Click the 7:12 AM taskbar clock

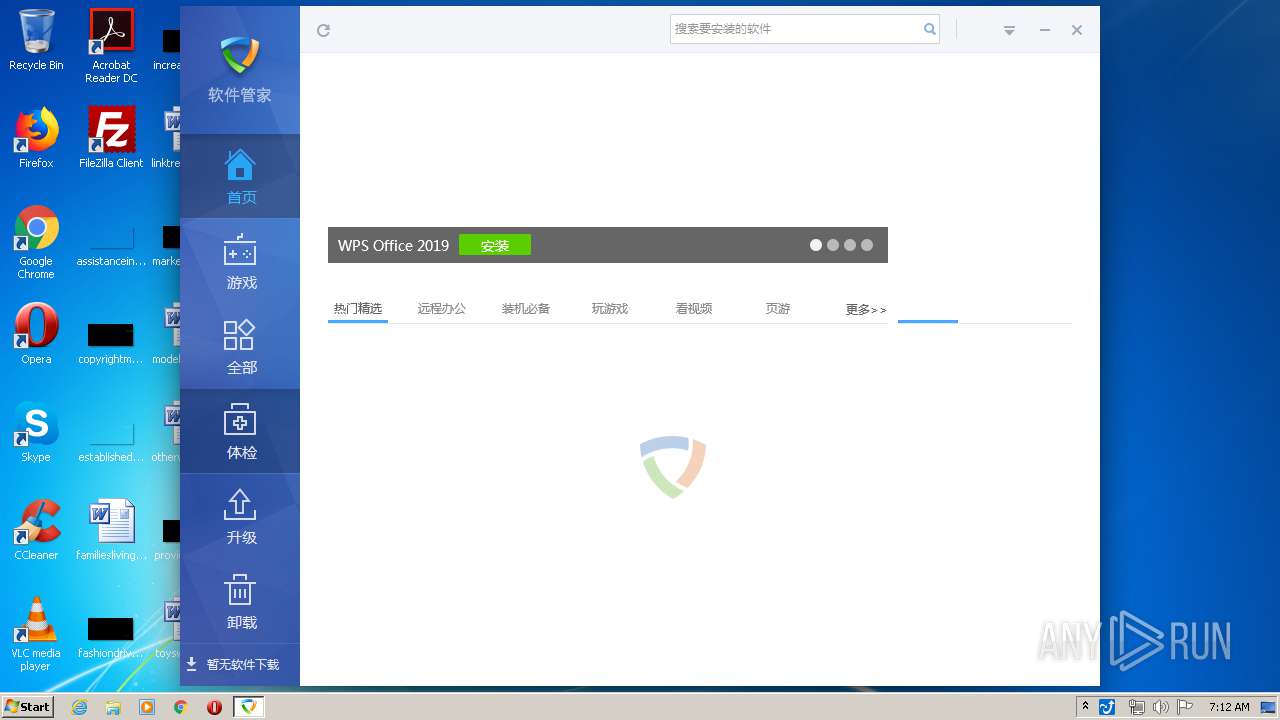(x=1229, y=707)
